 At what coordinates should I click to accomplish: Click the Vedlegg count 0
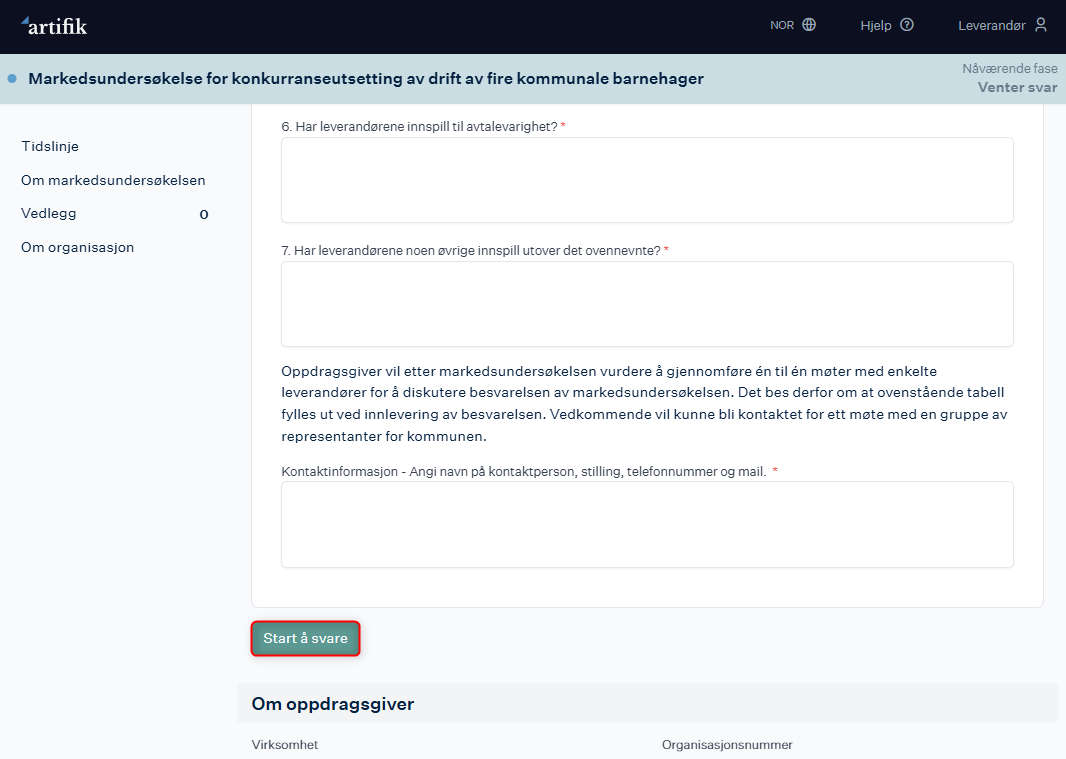pos(203,214)
